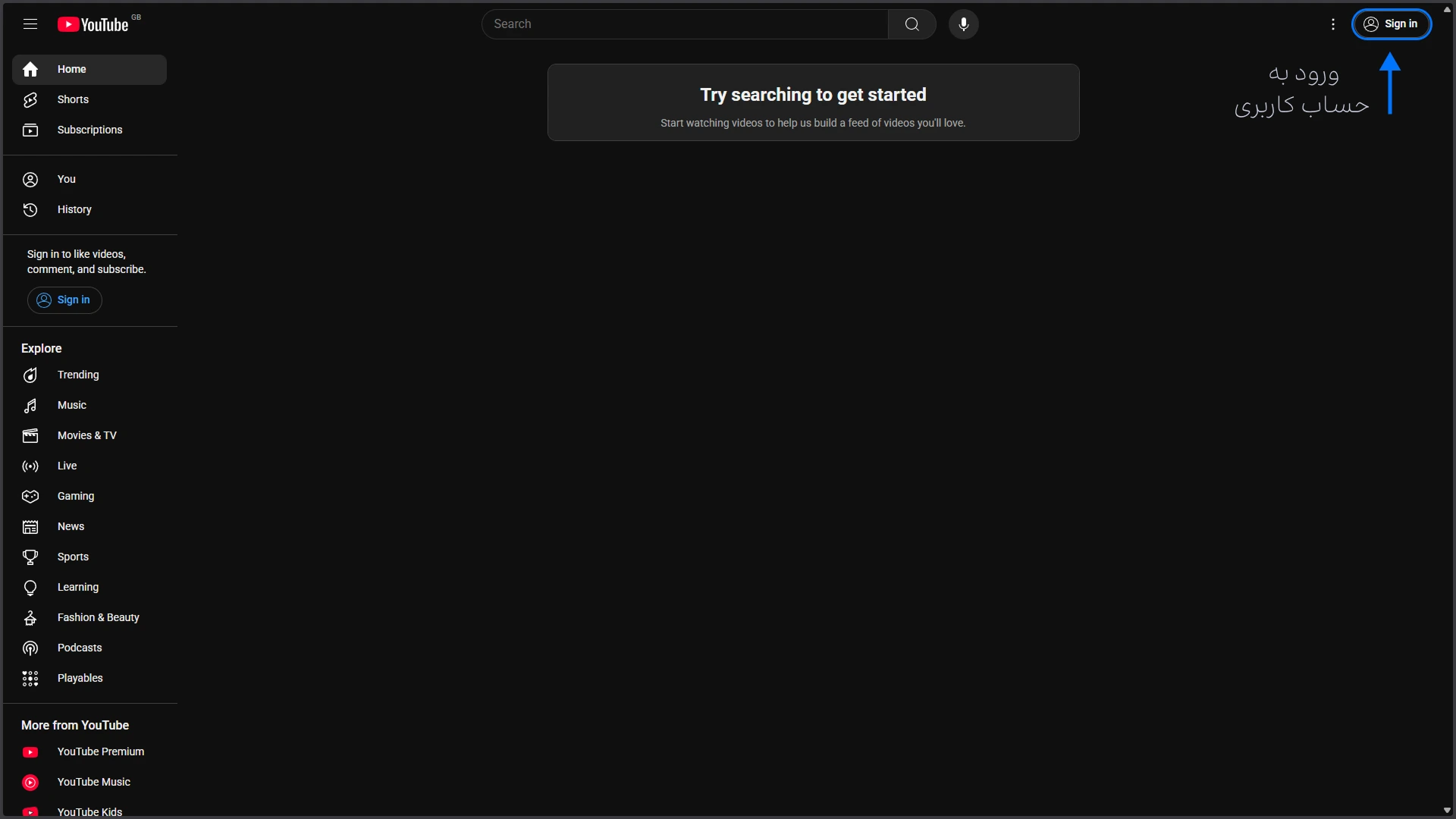Browse the Music category
Viewport: 1456px width, 819px height.
click(71, 405)
